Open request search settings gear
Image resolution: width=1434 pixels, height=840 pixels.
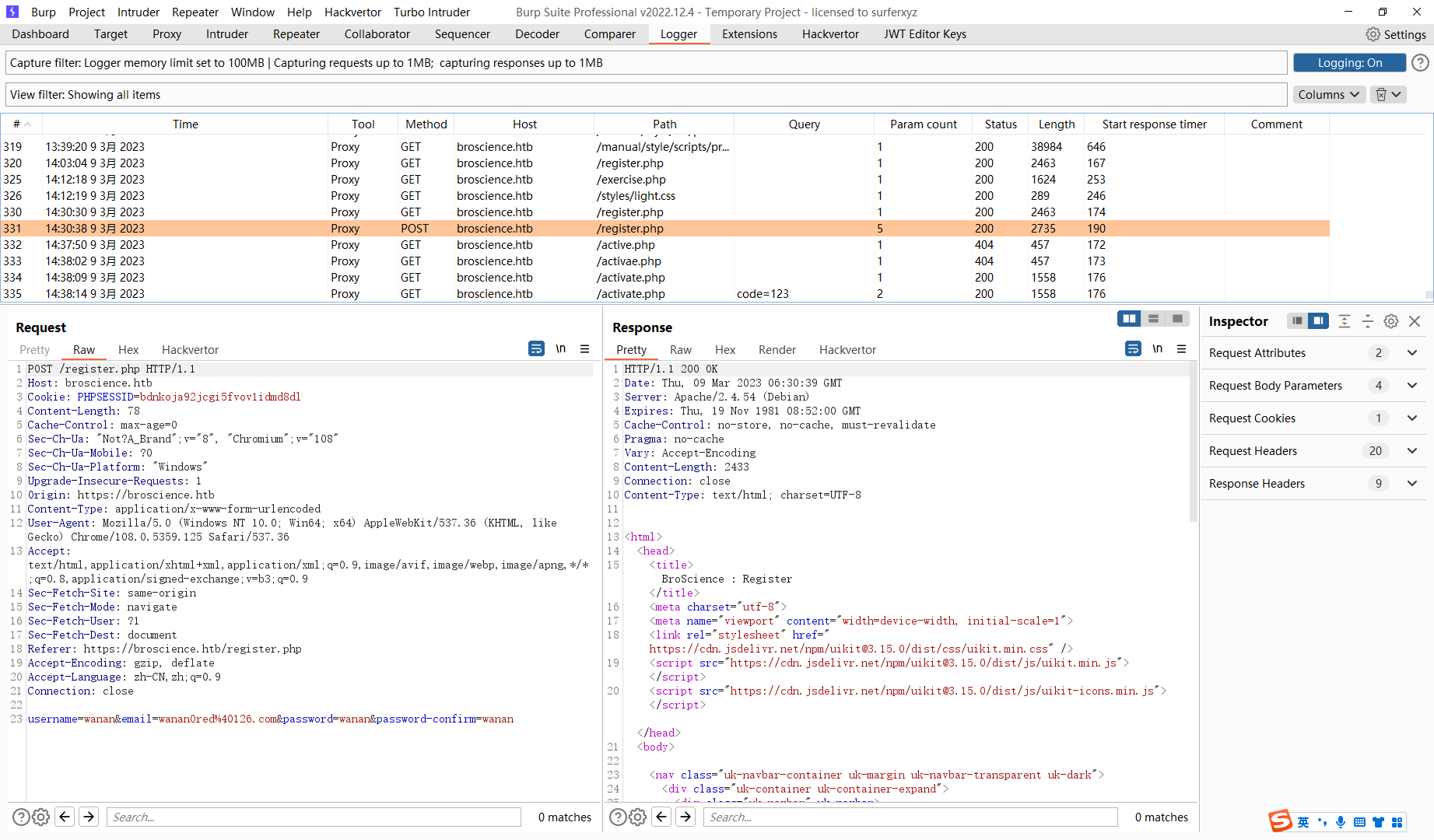click(41, 817)
